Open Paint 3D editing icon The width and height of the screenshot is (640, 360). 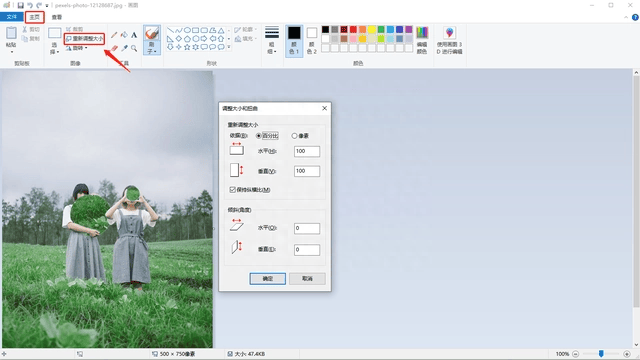pyautogui.click(x=449, y=40)
